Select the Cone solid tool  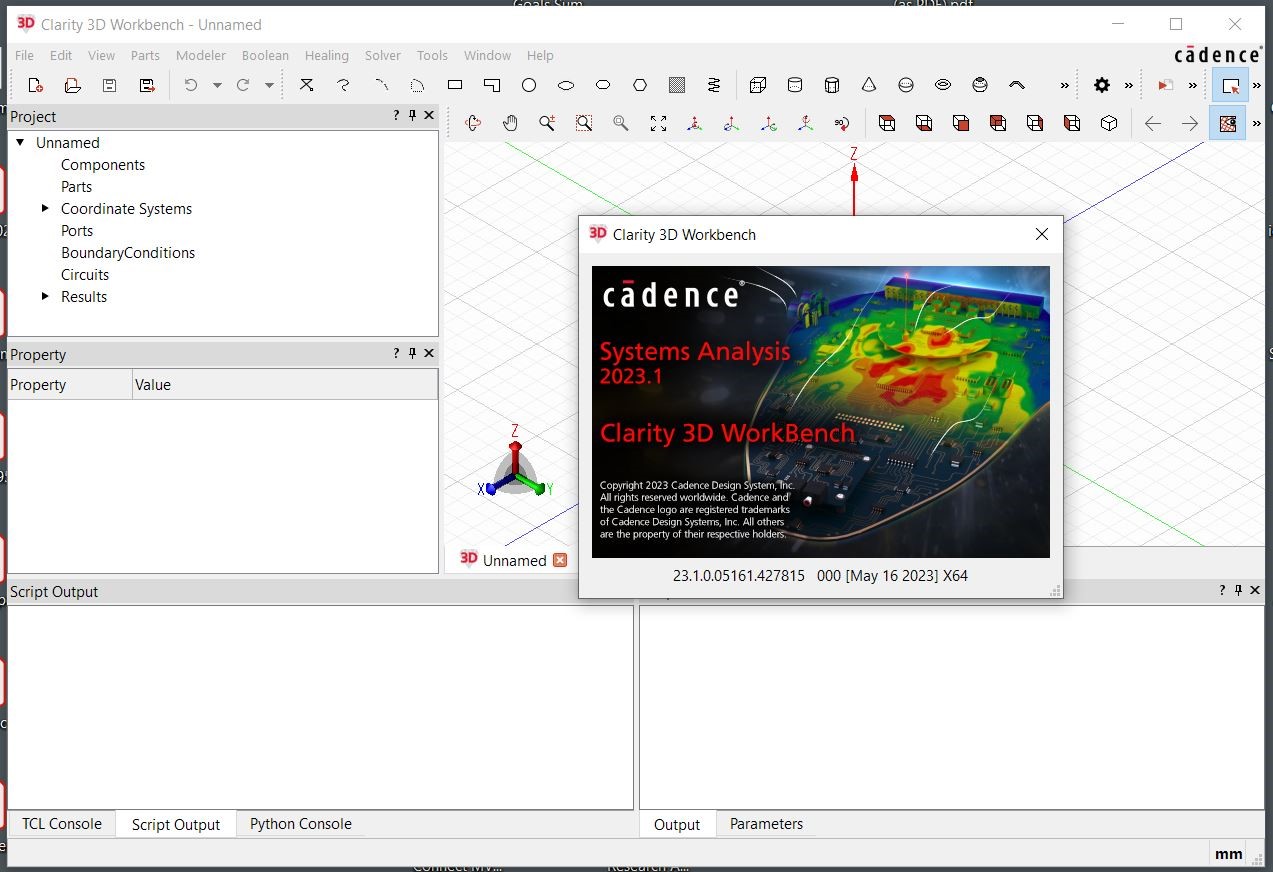point(869,86)
